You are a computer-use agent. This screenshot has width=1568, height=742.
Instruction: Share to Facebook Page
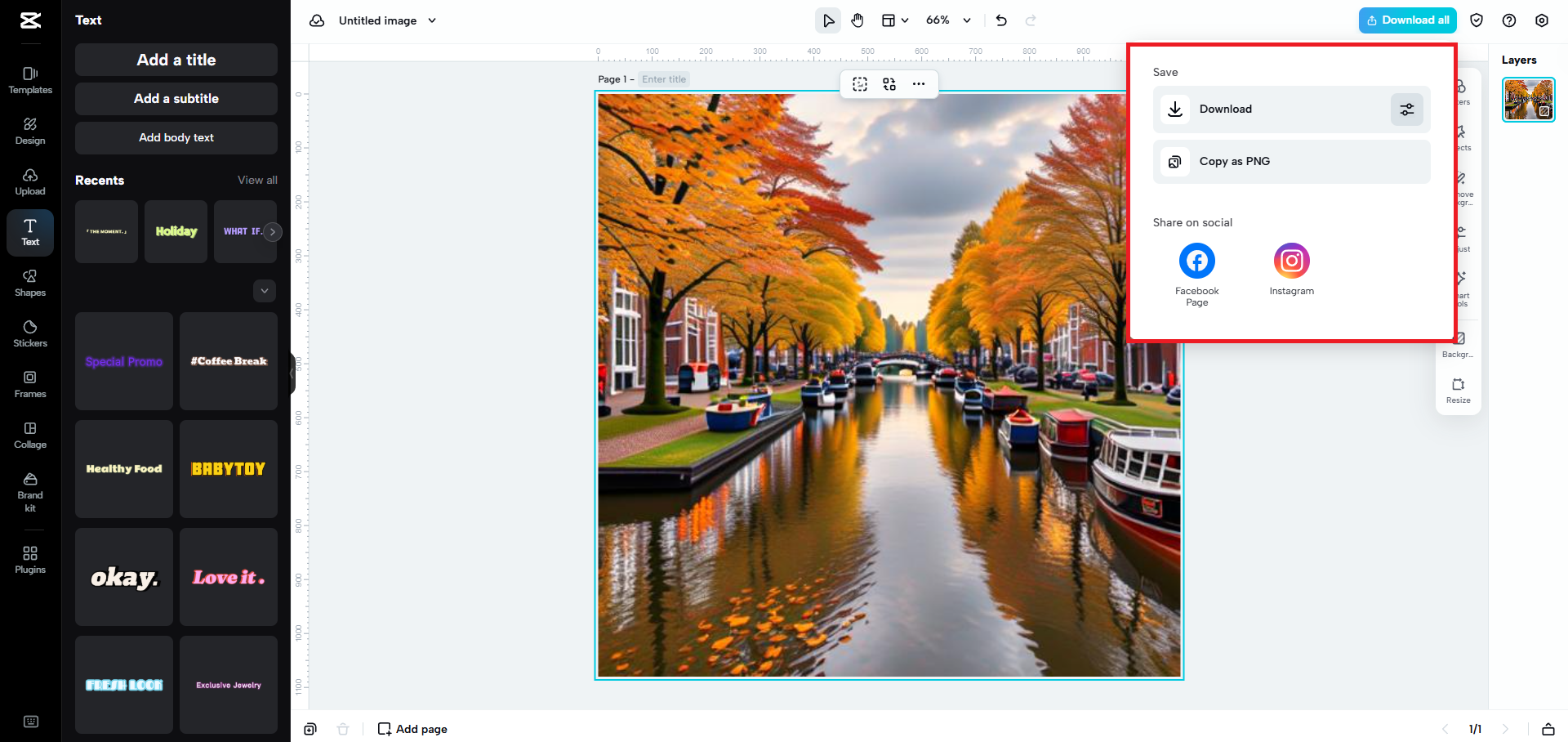1196,261
